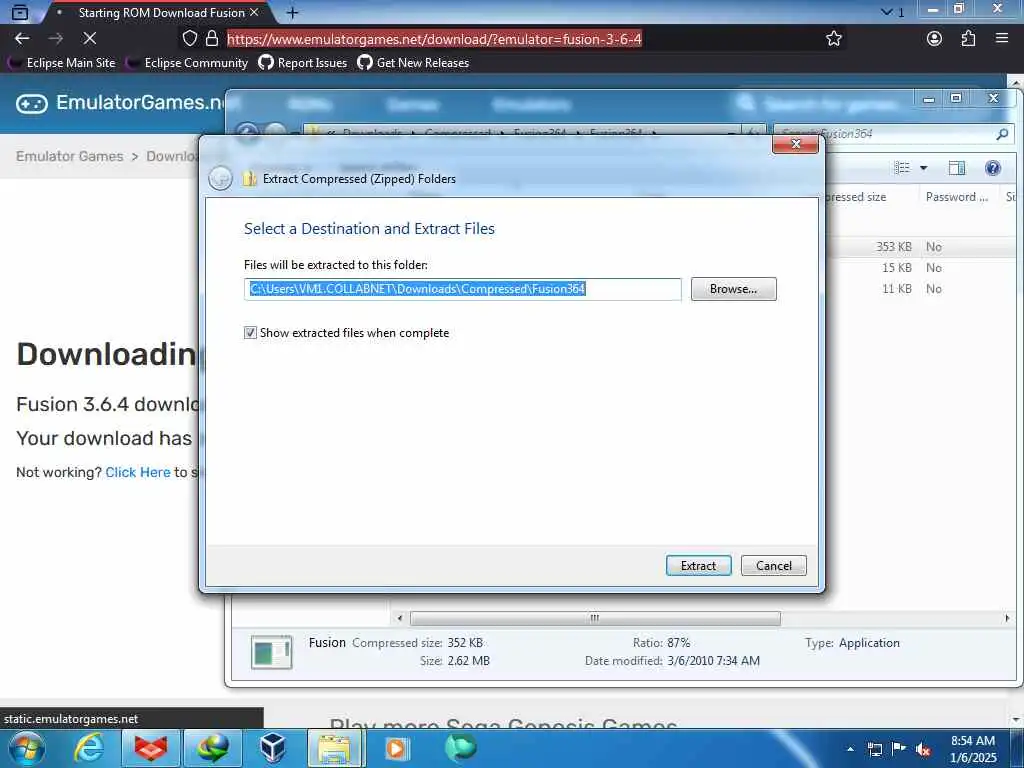
Task: Open Browse... to choose a destination folder
Action: pos(733,289)
